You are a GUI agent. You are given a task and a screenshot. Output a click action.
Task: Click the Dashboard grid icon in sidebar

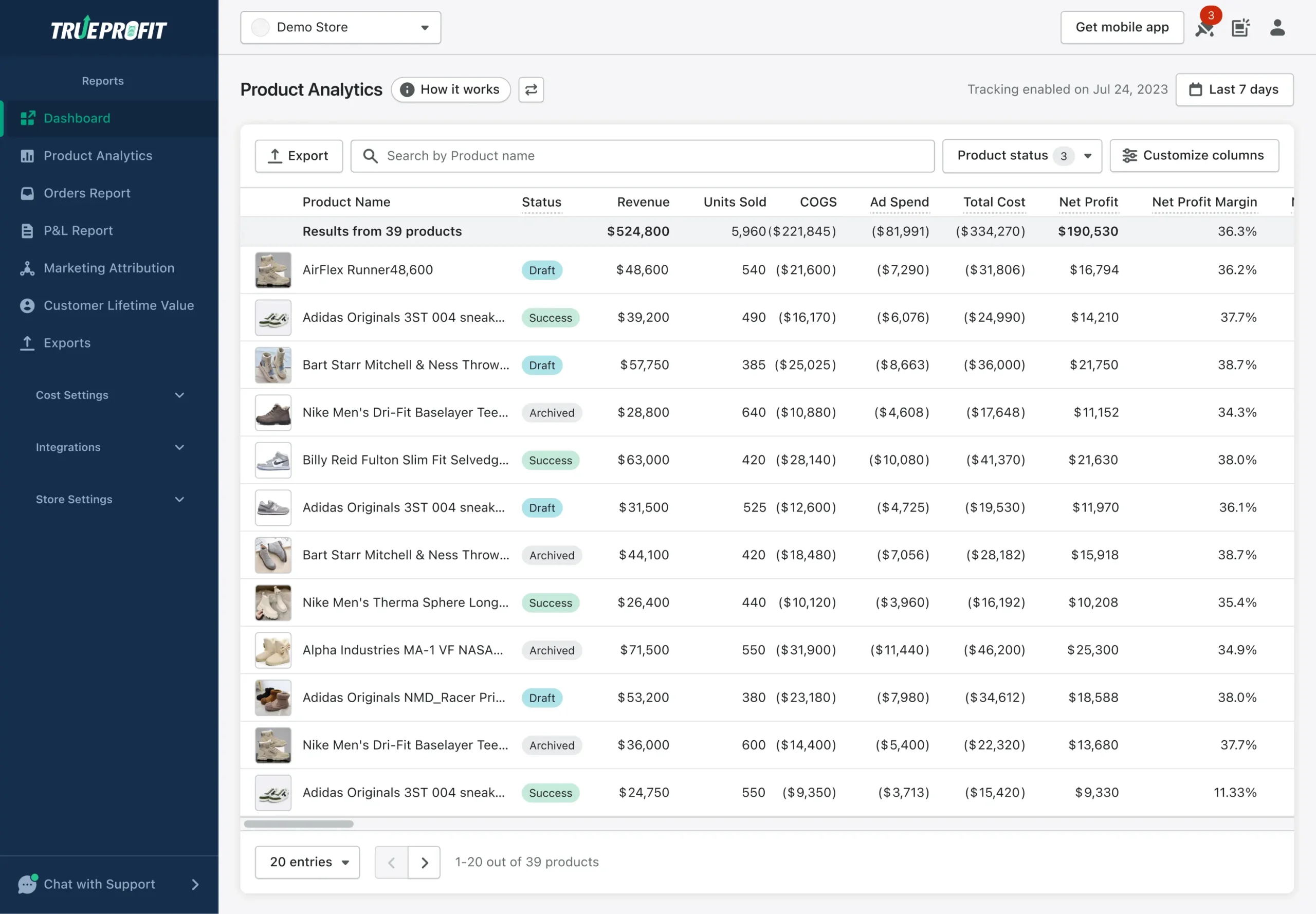click(27, 119)
